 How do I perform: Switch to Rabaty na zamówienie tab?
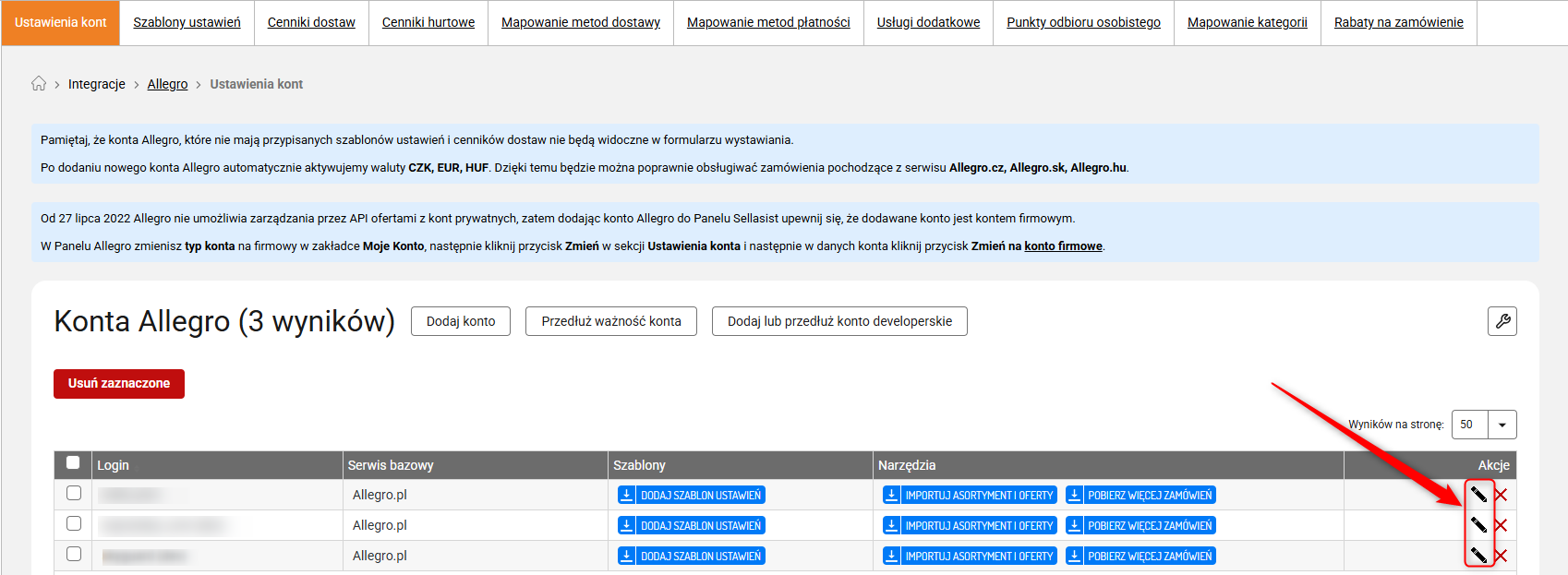click(1398, 22)
